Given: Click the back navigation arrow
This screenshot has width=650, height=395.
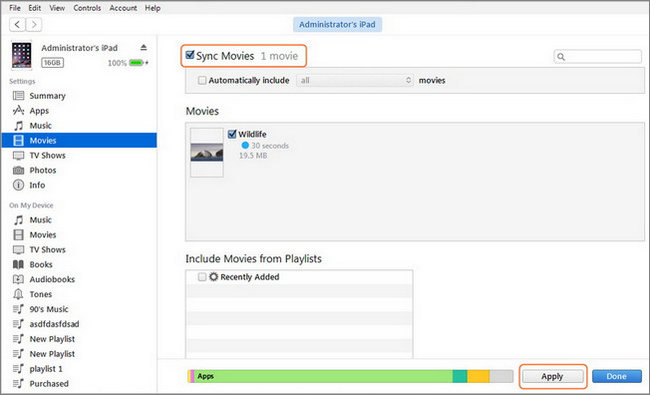Looking at the screenshot, I should pyautogui.click(x=17, y=25).
